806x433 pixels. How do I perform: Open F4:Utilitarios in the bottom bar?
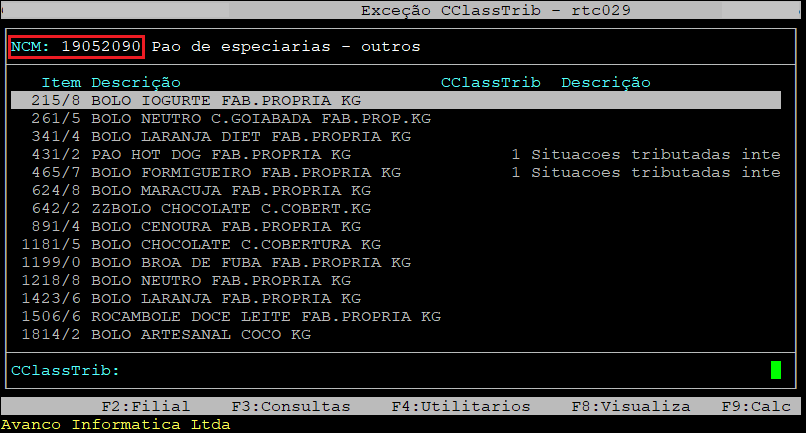pos(460,406)
